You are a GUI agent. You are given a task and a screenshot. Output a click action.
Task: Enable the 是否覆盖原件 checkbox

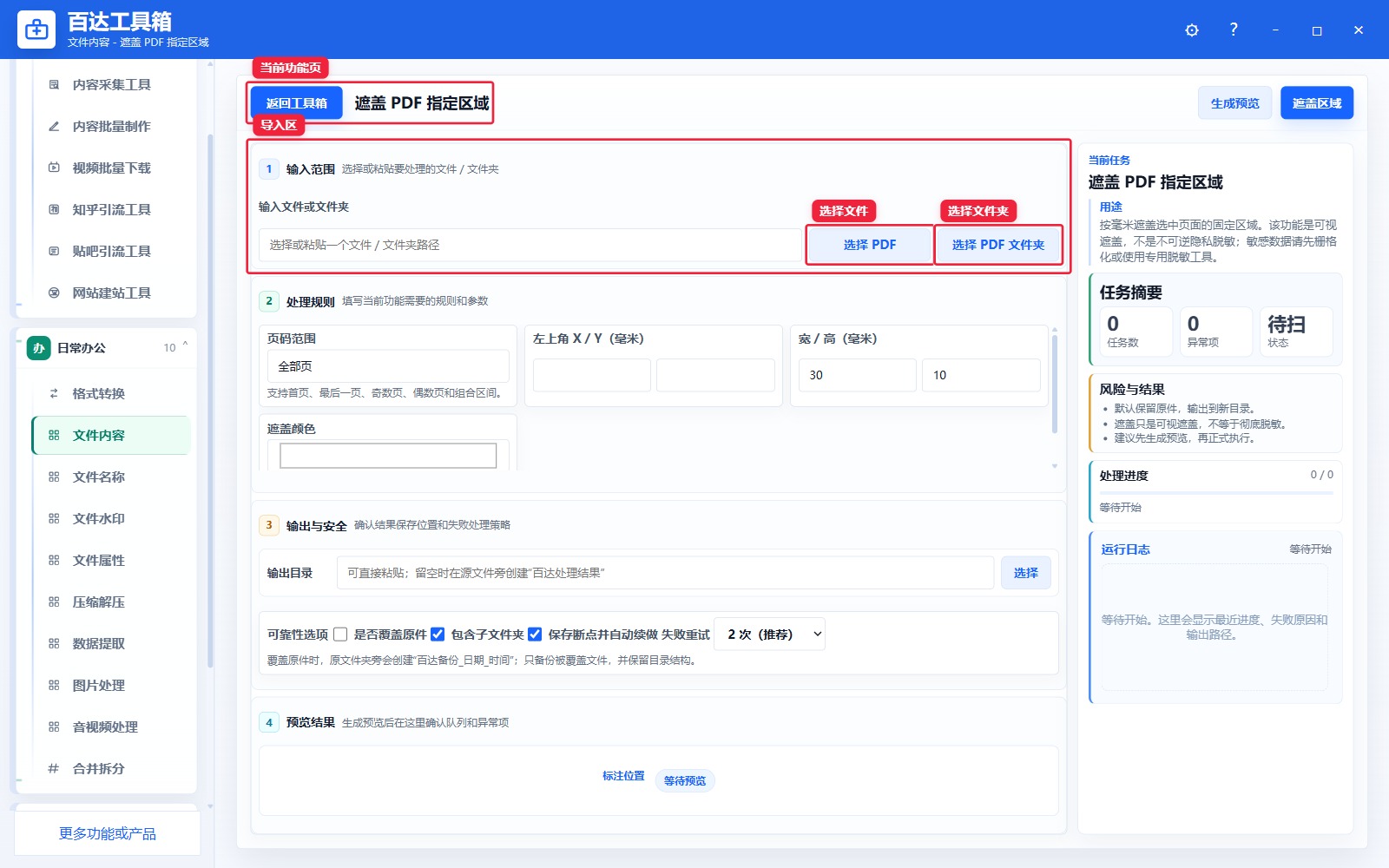pos(340,635)
